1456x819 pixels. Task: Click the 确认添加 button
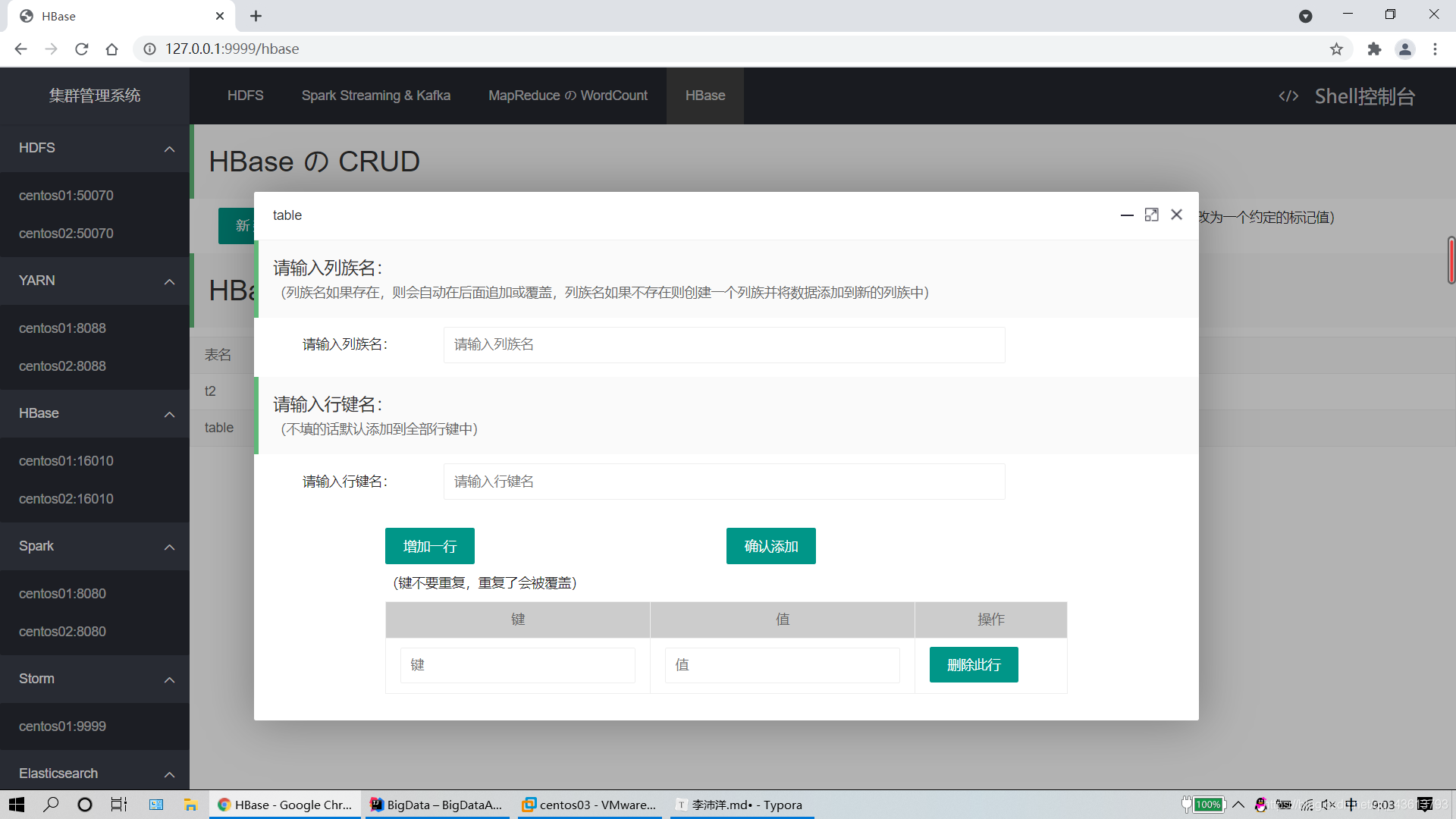[771, 546]
